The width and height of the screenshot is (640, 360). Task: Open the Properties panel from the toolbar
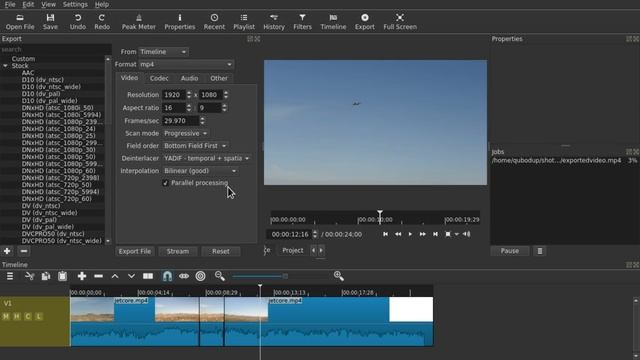point(180,22)
